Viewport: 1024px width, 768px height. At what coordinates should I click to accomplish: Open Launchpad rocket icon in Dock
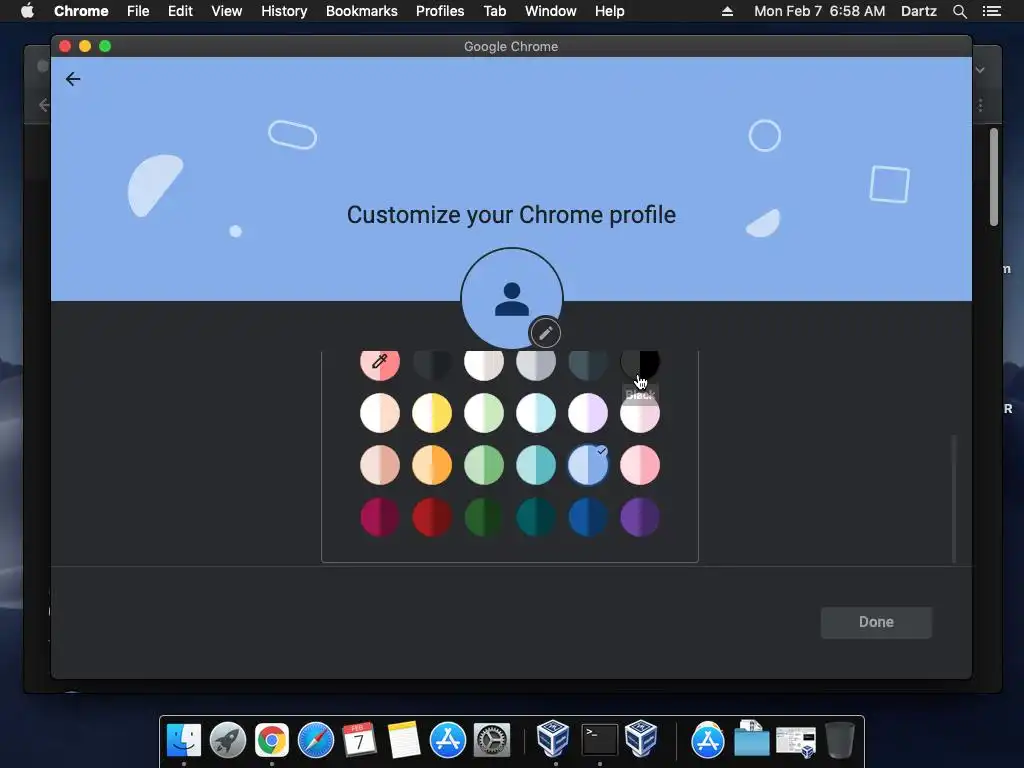point(228,740)
